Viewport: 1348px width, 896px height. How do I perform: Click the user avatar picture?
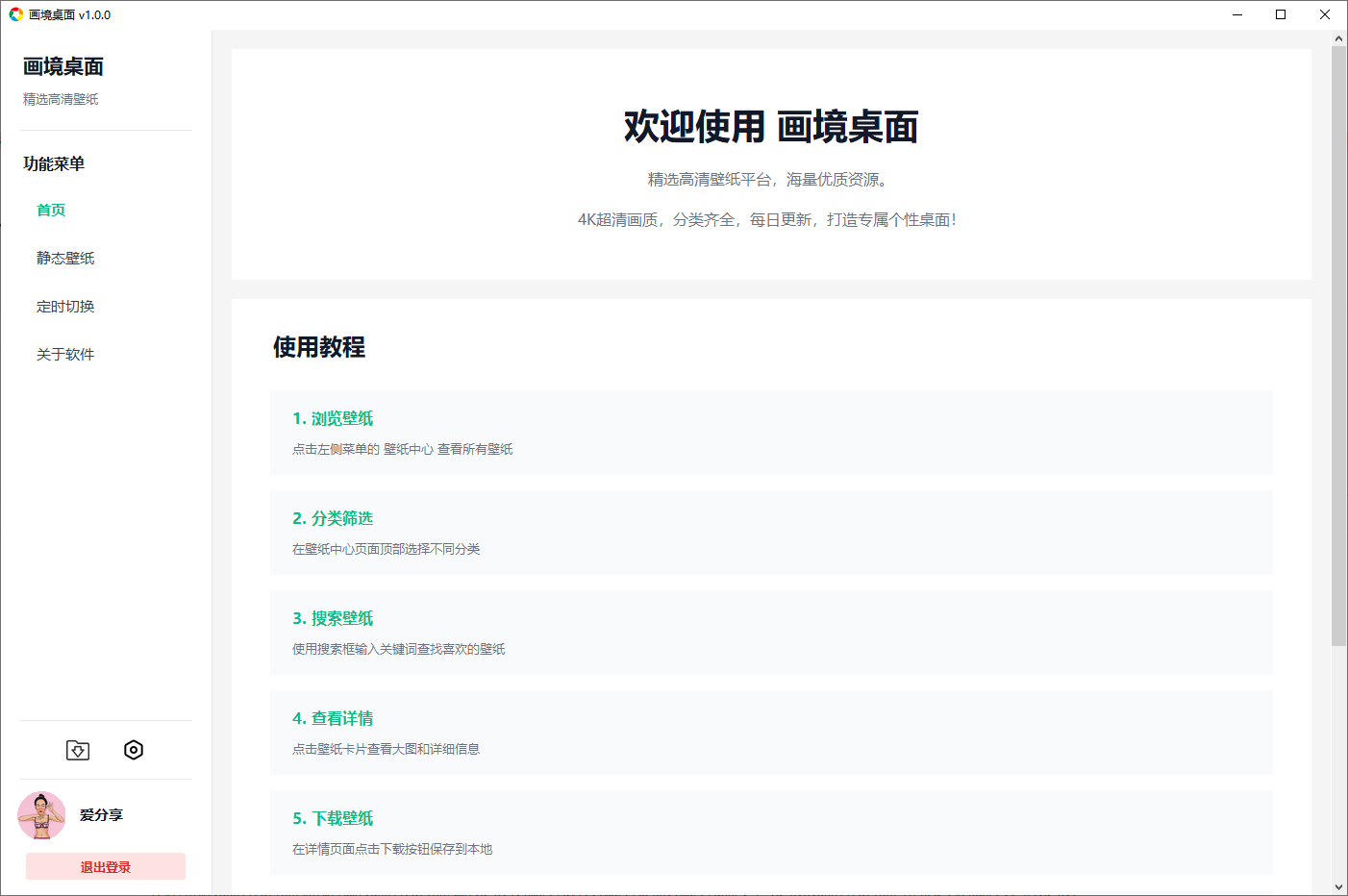point(41,815)
